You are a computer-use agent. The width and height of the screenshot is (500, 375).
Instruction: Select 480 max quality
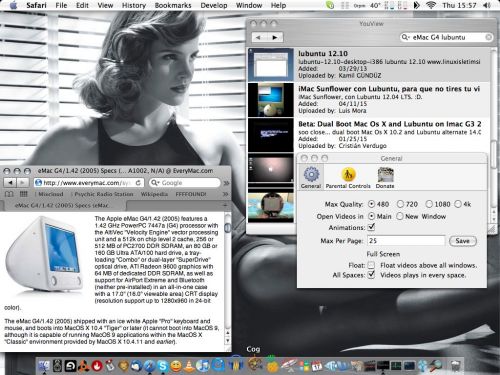coord(371,204)
